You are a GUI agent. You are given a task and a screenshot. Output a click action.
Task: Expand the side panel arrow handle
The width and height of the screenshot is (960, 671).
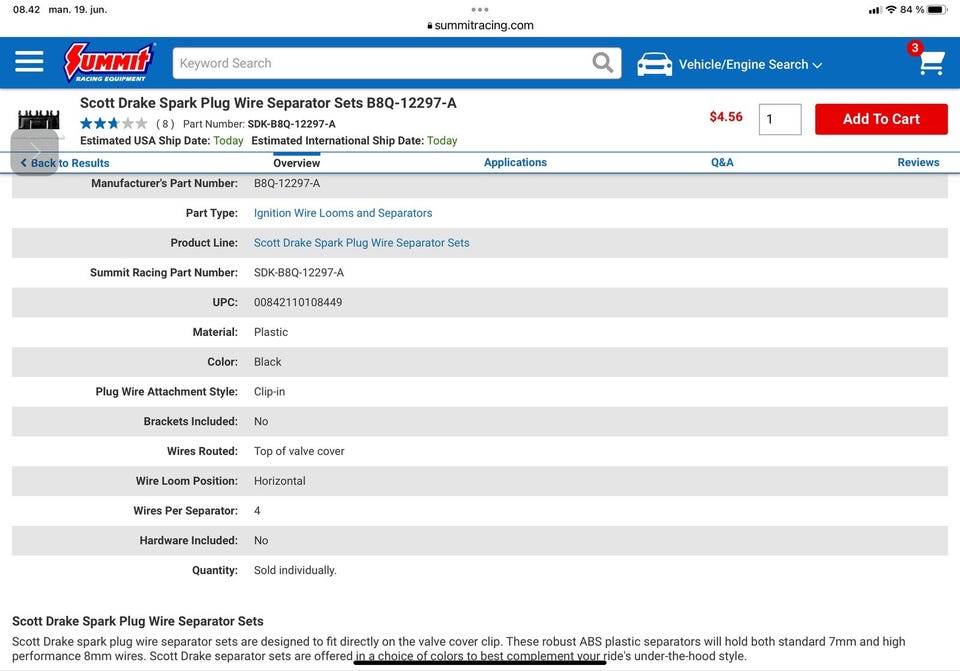34,152
